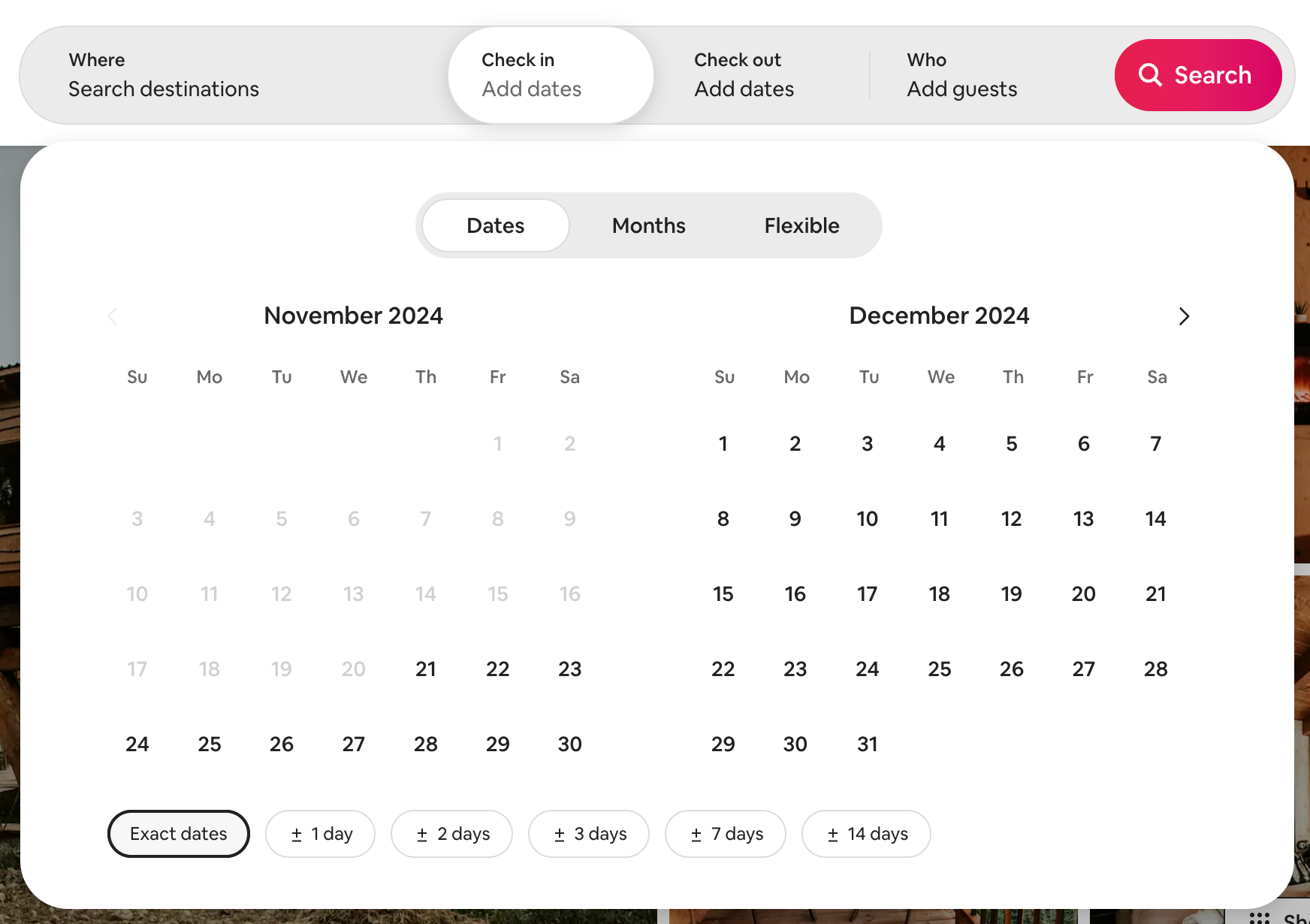Switch to the Months tab

click(x=648, y=225)
